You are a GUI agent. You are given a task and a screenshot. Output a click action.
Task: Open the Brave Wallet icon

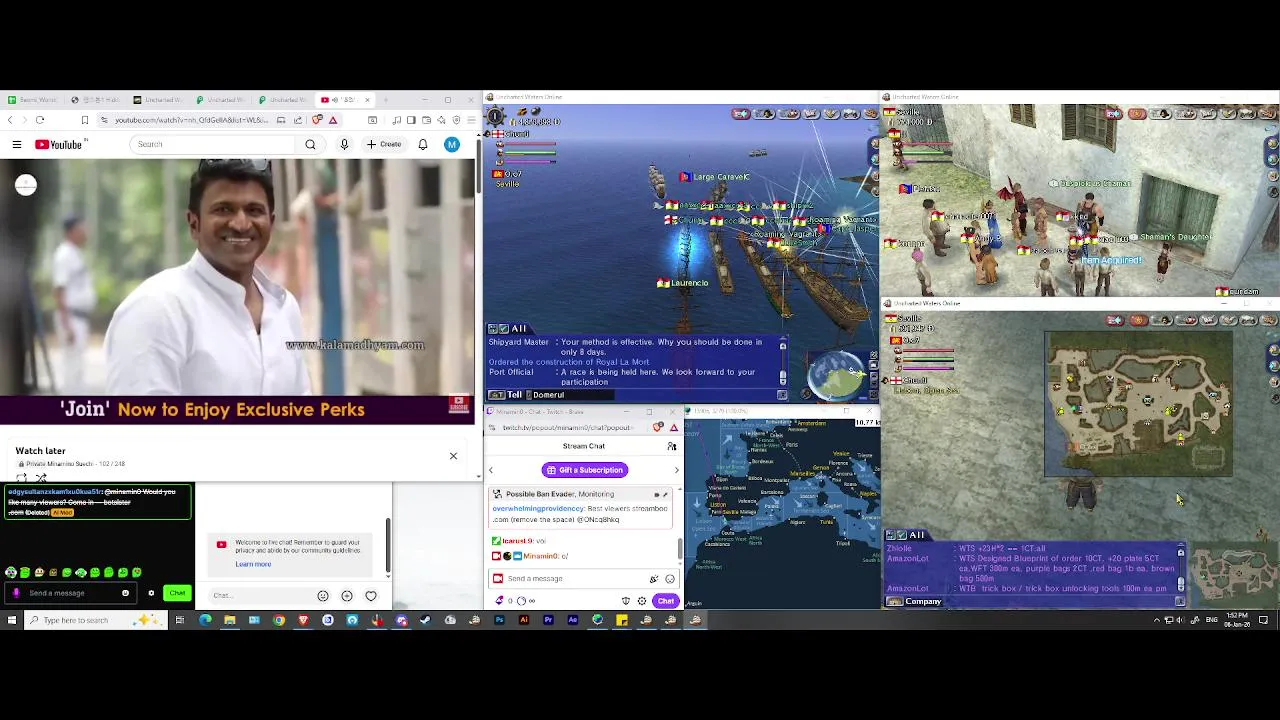(426, 120)
